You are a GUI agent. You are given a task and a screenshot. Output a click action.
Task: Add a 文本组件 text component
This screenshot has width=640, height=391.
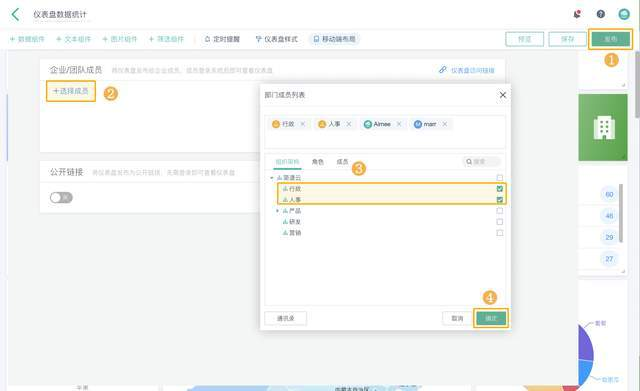pos(73,39)
